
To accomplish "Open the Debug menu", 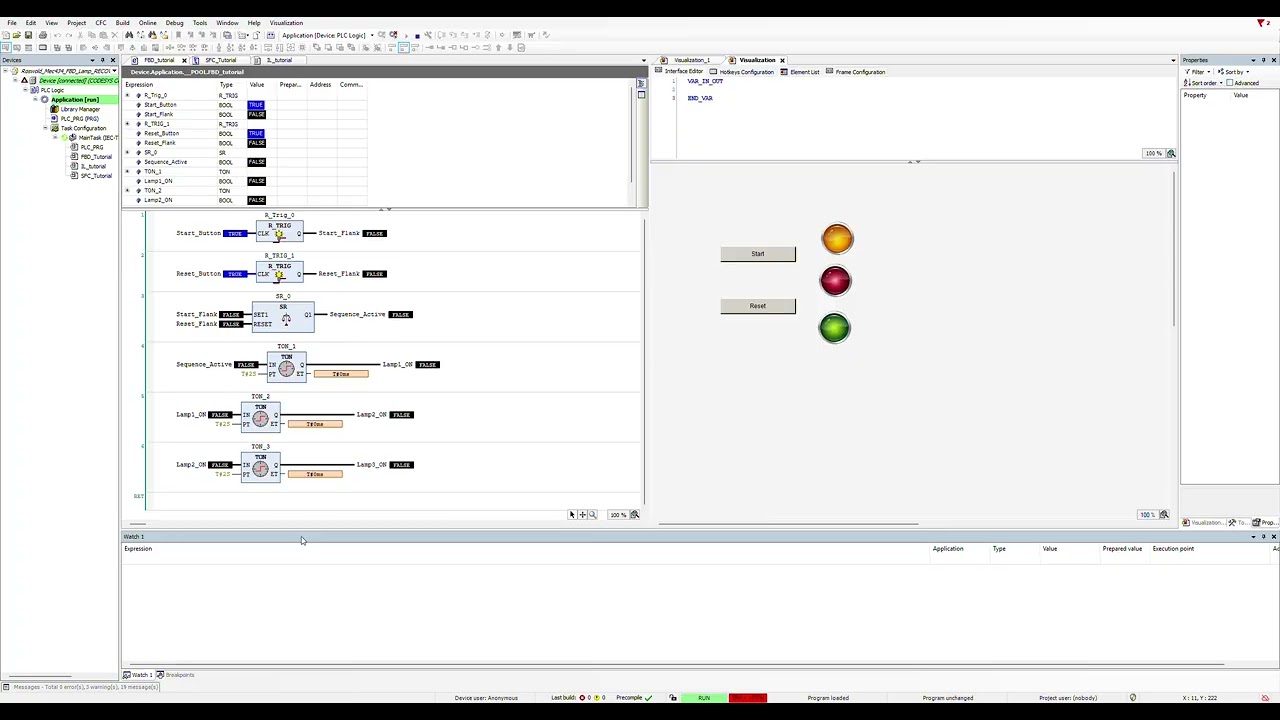I will tap(174, 23).
